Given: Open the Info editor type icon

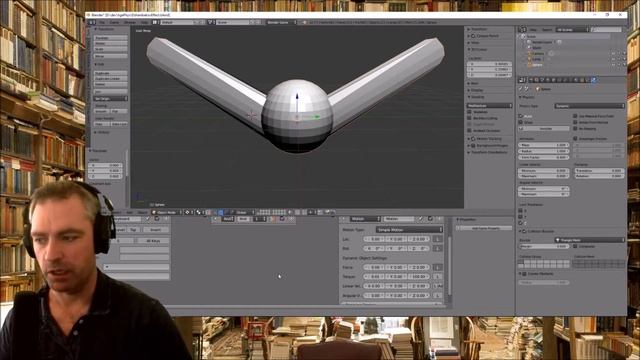Looking at the screenshot, I should 92,22.
